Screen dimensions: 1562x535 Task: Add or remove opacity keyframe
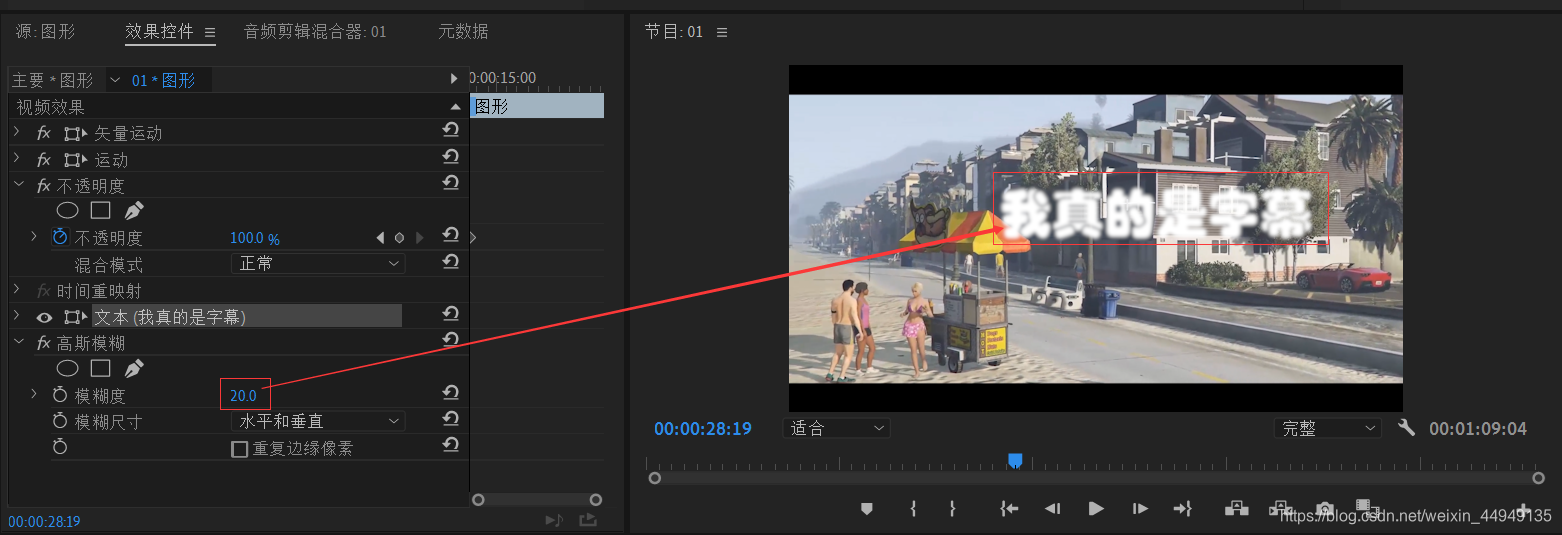pos(399,238)
